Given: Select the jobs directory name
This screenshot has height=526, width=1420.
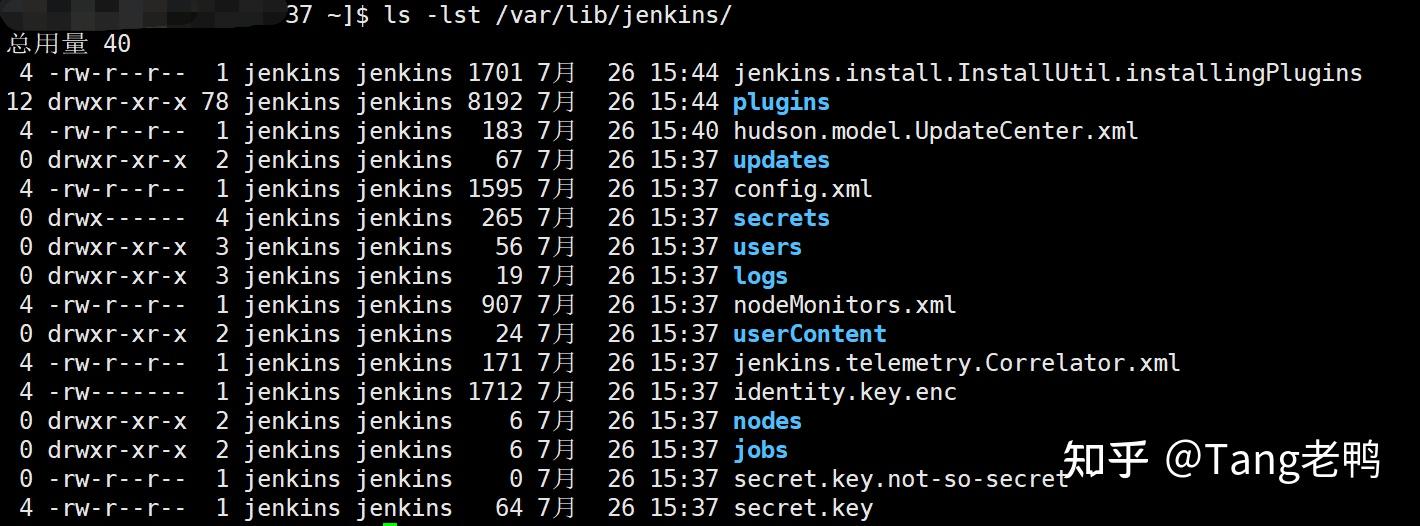Looking at the screenshot, I should [760, 450].
